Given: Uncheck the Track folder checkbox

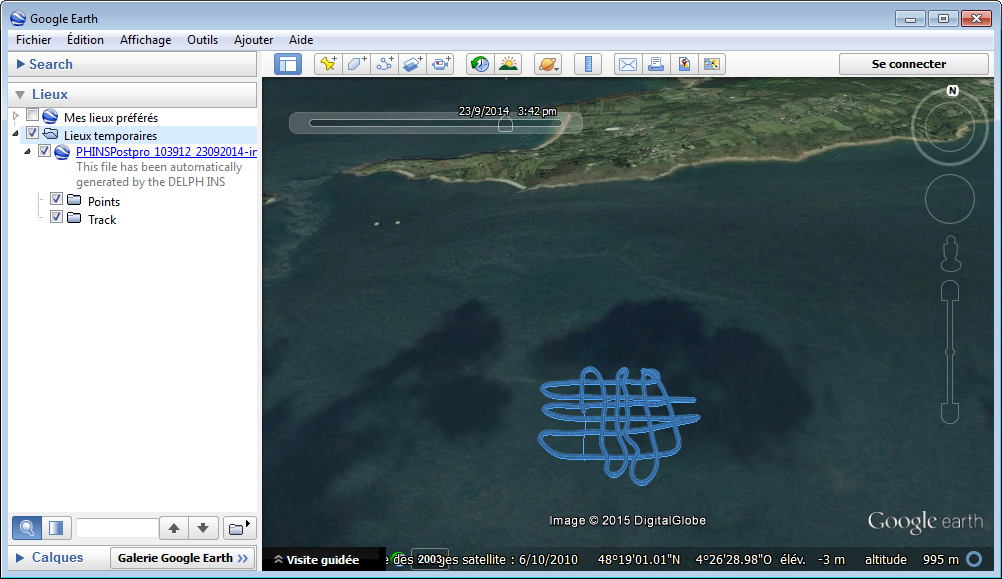Looking at the screenshot, I should coord(57,218).
